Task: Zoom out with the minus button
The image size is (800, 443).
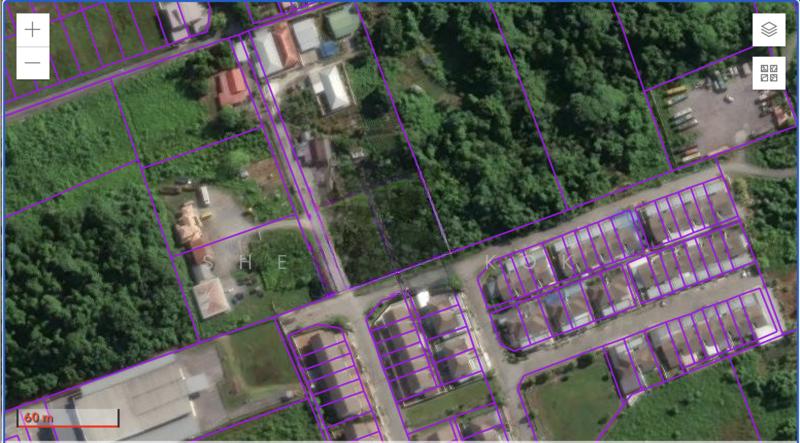Action: click(33, 63)
